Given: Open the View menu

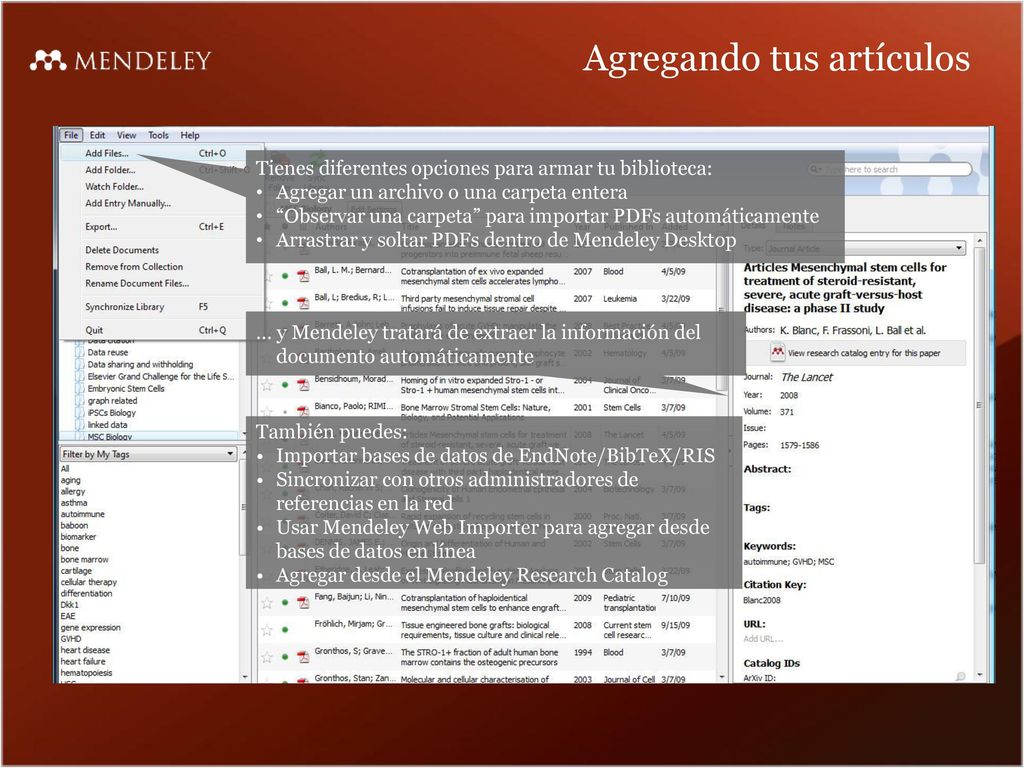Looking at the screenshot, I should point(126,135).
